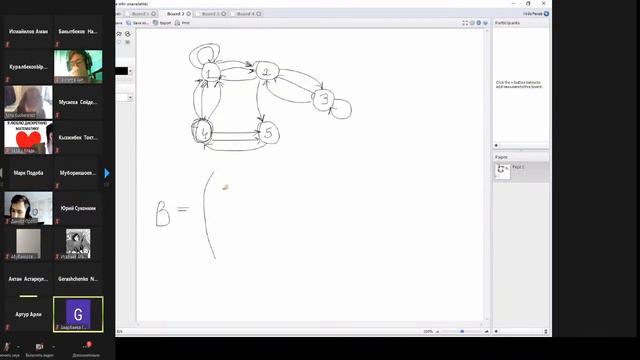Click the whiteboard vertical scrollbar
The height and width of the screenshot is (360, 640).
pos(487,175)
